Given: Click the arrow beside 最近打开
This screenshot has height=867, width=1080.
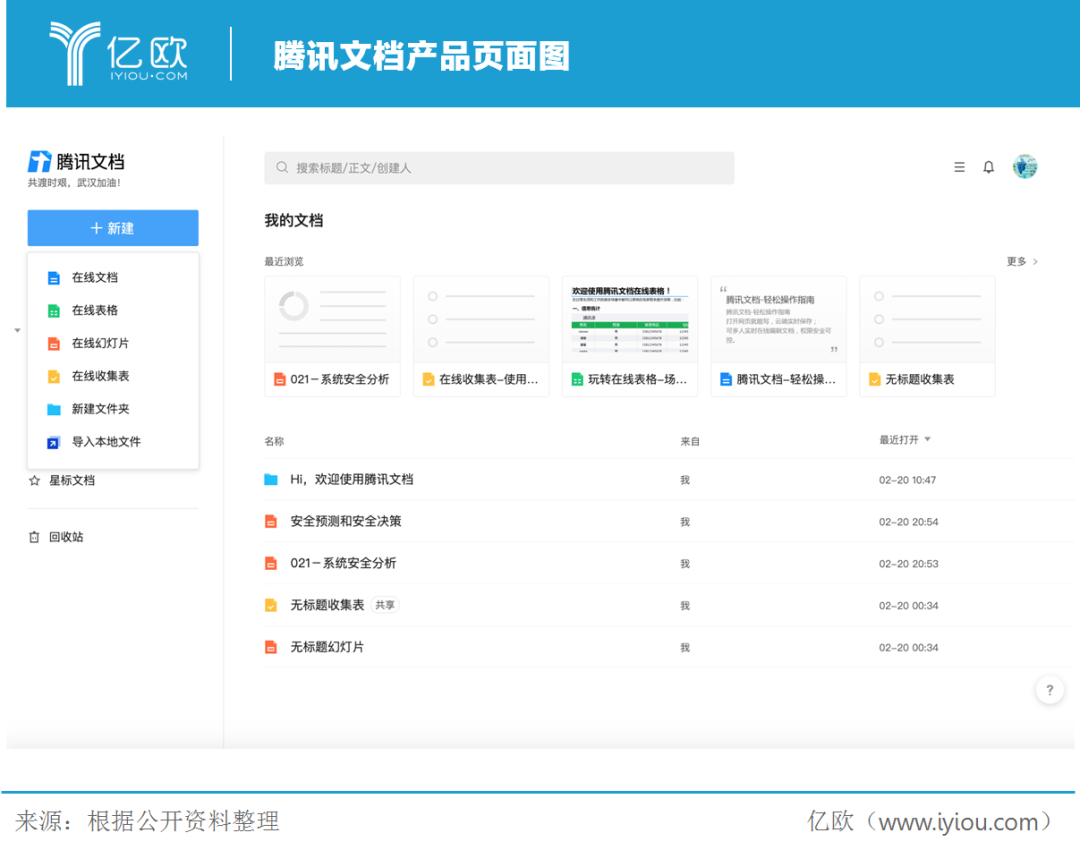Looking at the screenshot, I should pos(928,439).
